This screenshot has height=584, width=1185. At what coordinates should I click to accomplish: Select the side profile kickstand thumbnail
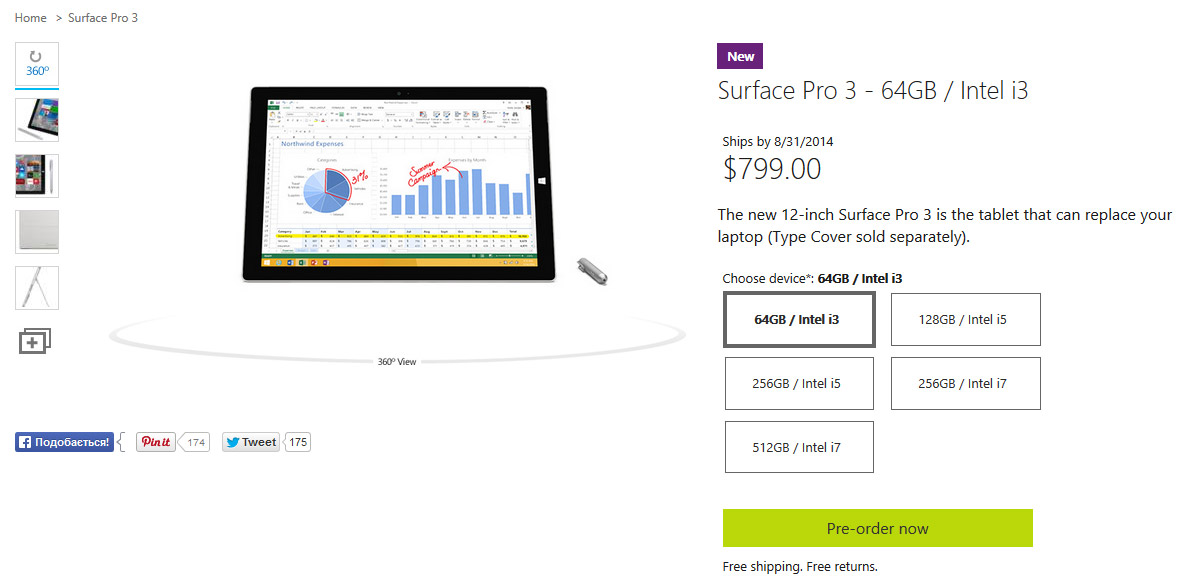(x=37, y=288)
